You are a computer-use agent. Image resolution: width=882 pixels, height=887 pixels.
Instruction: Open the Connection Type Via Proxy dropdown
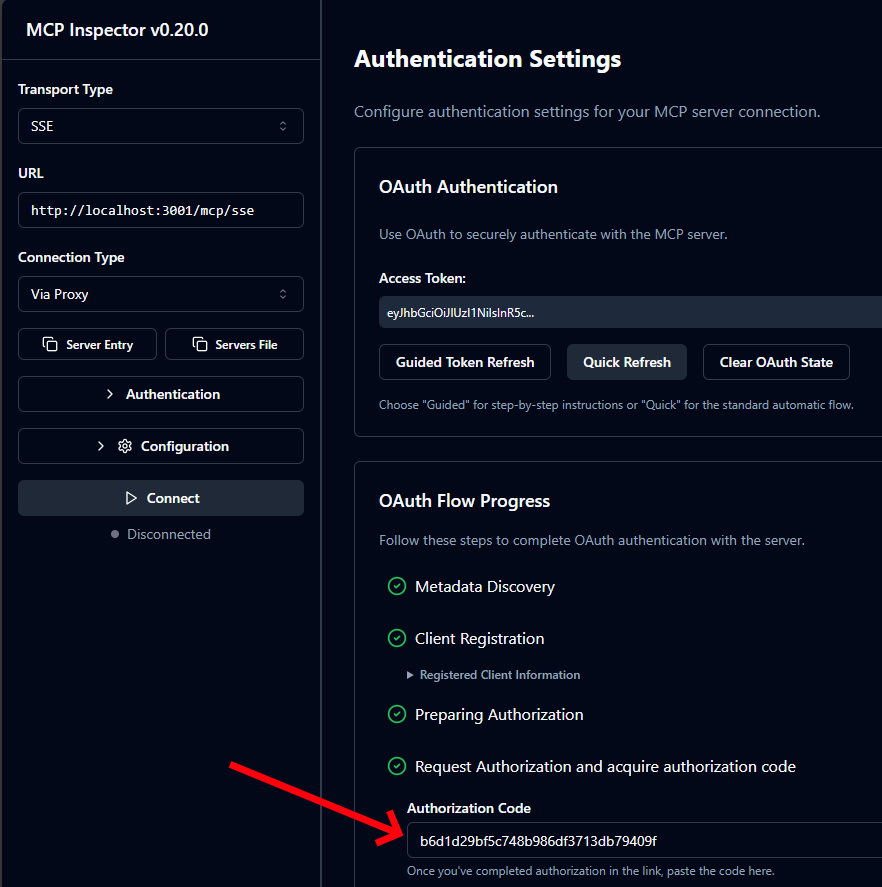(161, 294)
